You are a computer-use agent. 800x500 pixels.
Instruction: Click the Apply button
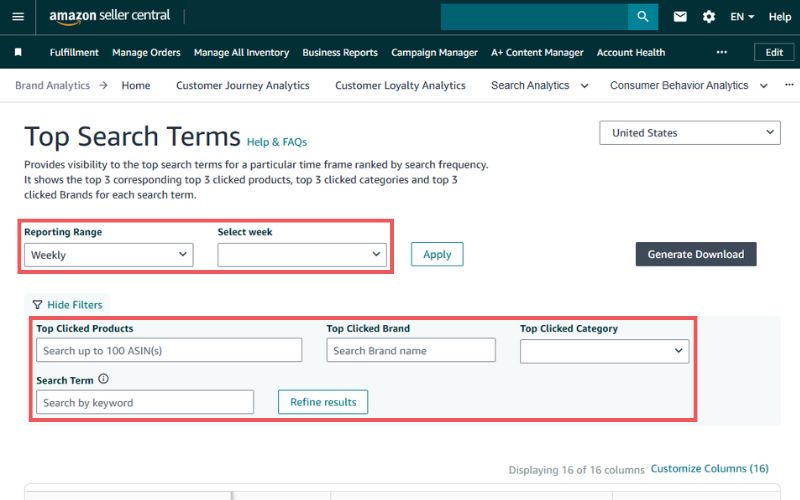[x=437, y=254]
